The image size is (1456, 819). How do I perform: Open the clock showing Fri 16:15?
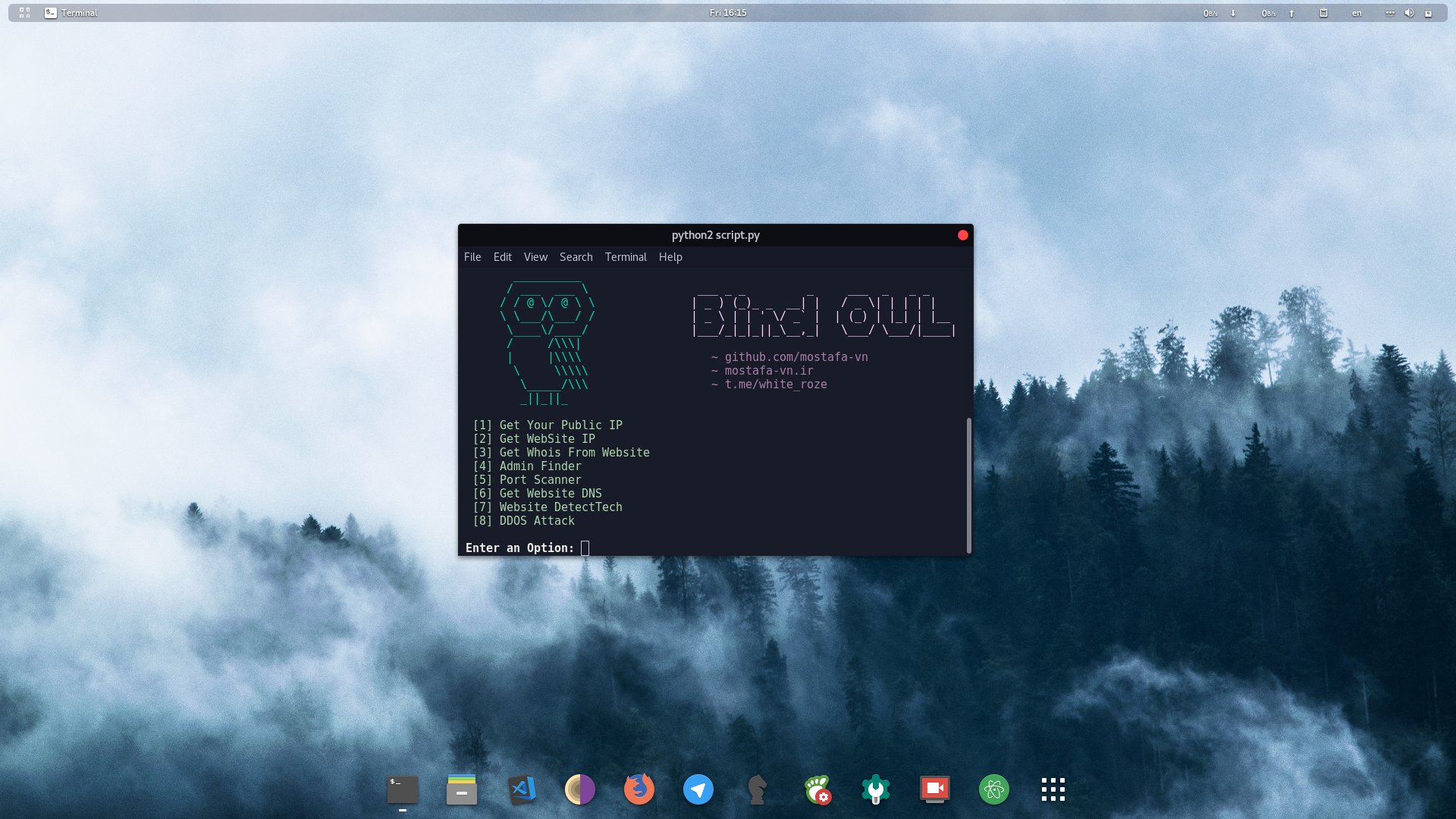tap(728, 13)
